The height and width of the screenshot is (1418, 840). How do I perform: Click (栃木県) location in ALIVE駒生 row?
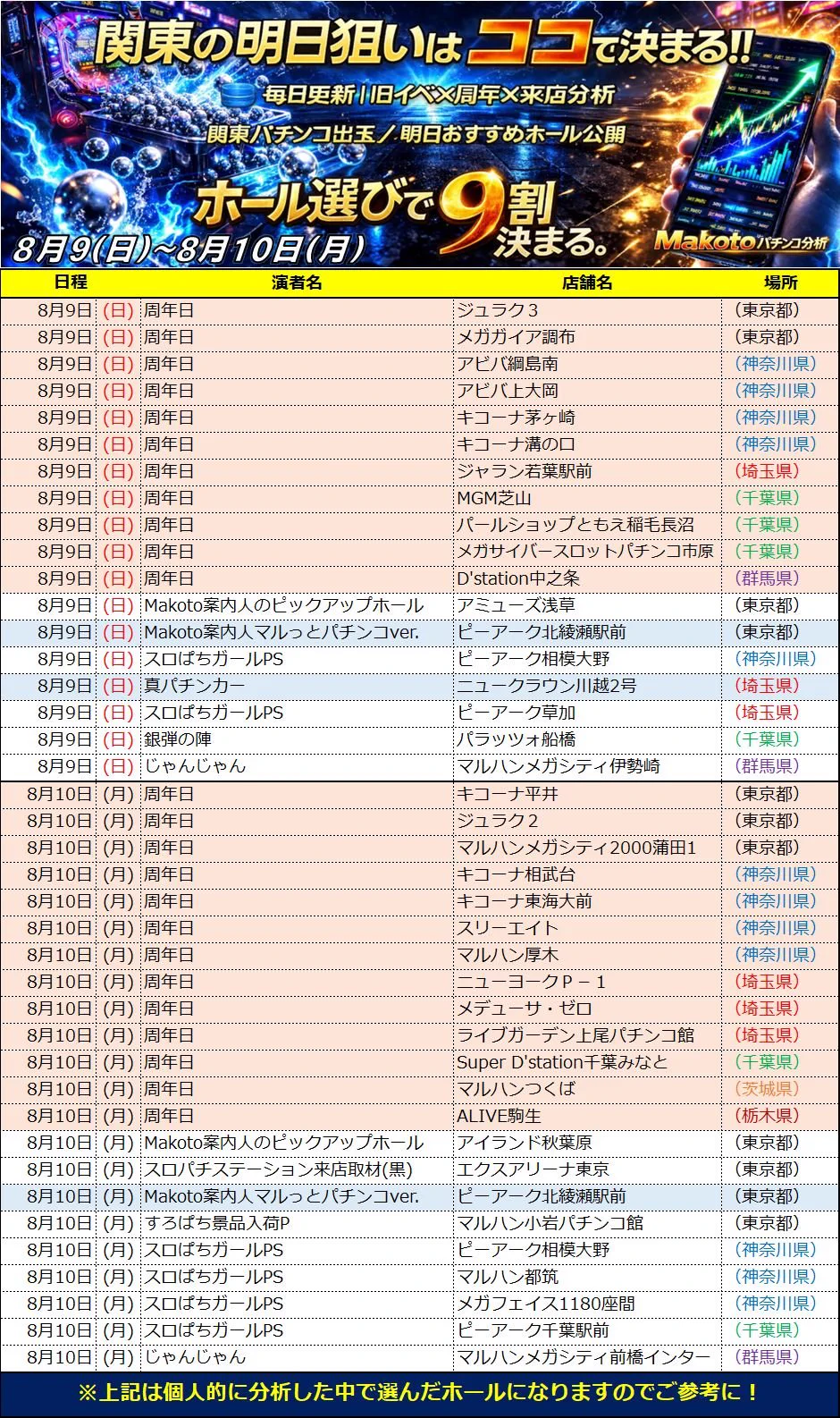pos(767,1116)
